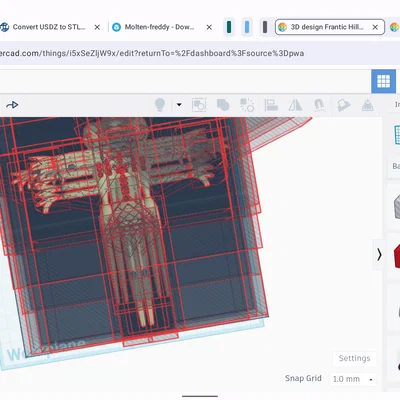This screenshot has height=400, width=400.
Task: Click the paint bucket icon in the toolbar
Action: 343,105
